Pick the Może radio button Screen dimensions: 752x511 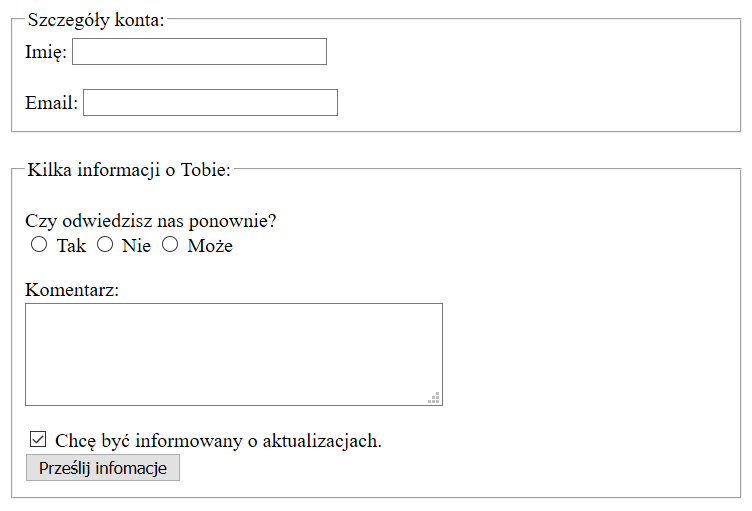click(170, 244)
